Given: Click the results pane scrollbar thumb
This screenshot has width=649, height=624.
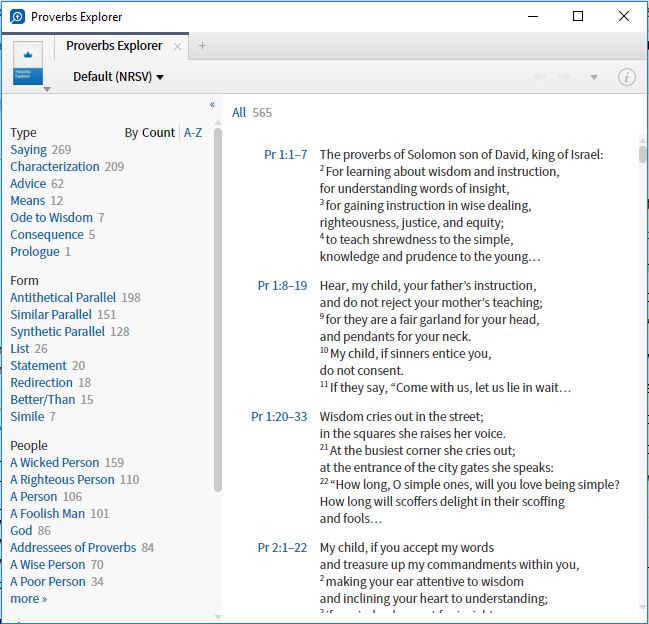Looking at the screenshot, I should click(x=642, y=154).
